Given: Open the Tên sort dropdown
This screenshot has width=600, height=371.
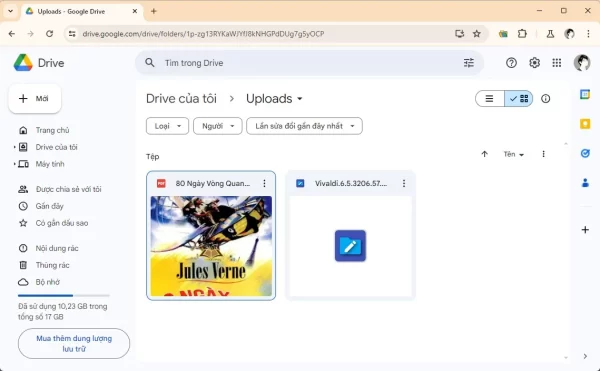Looking at the screenshot, I should 514,154.
